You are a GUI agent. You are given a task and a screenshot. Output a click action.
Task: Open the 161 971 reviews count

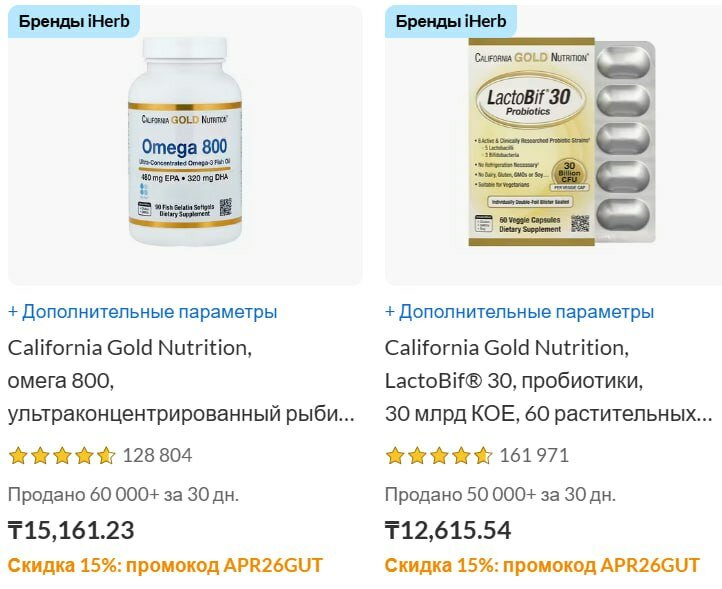[534, 455]
